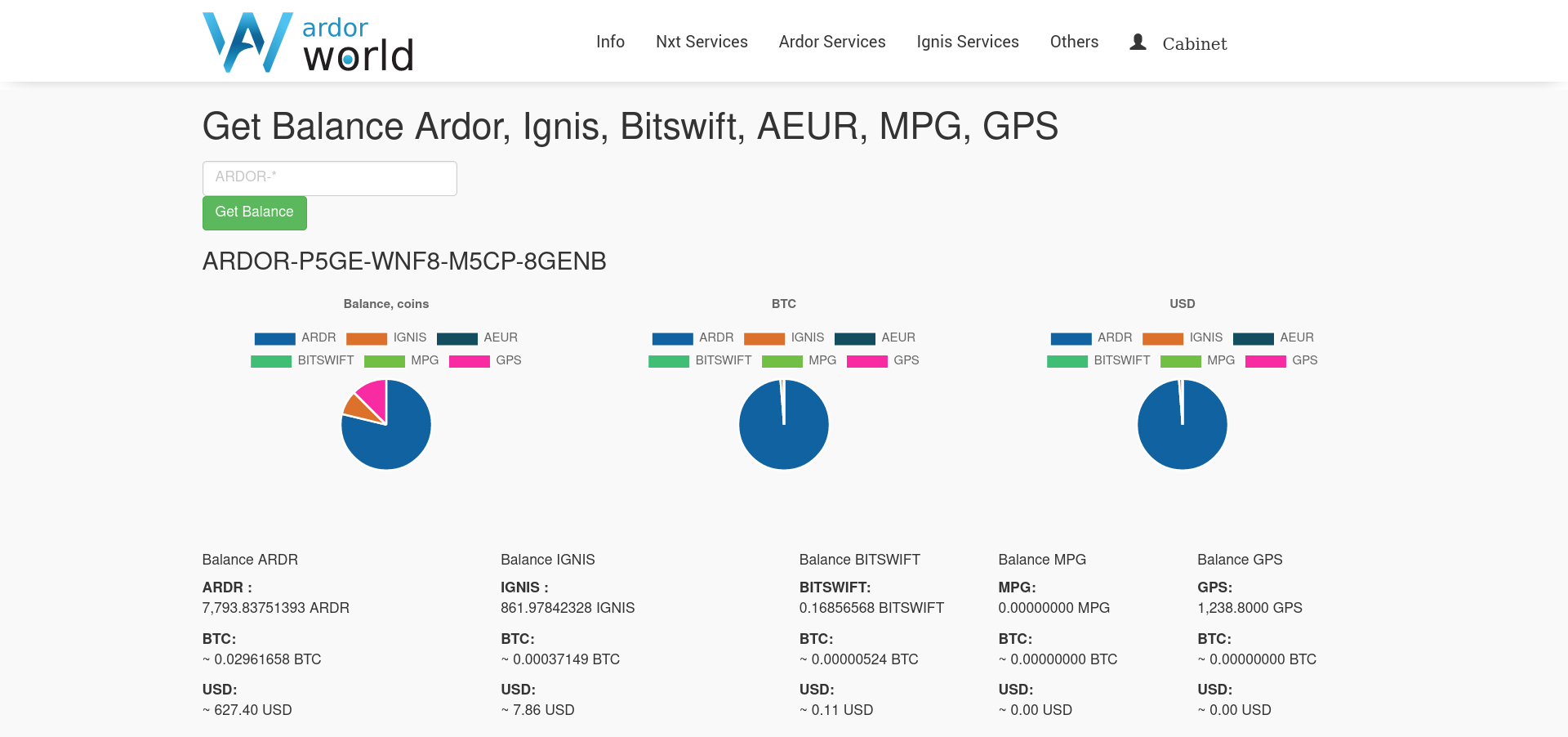The width and height of the screenshot is (1568, 737).
Task: Toggle BITSWIFT legend in Balance coins chart
Action: click(302, 360)
